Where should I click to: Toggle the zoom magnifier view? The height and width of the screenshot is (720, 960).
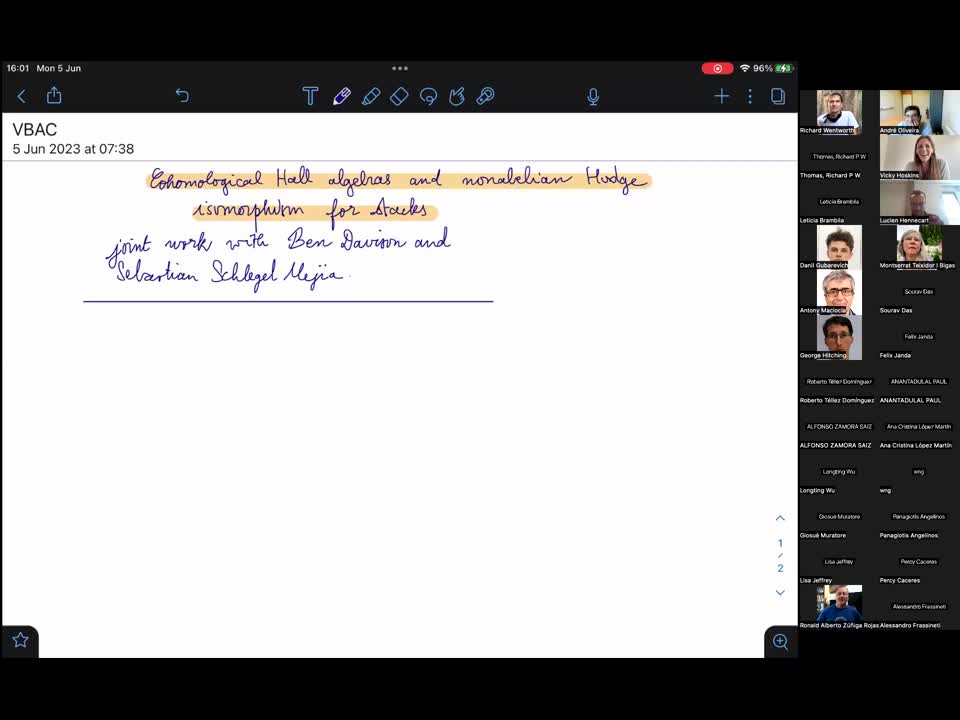tap(780, 641)
